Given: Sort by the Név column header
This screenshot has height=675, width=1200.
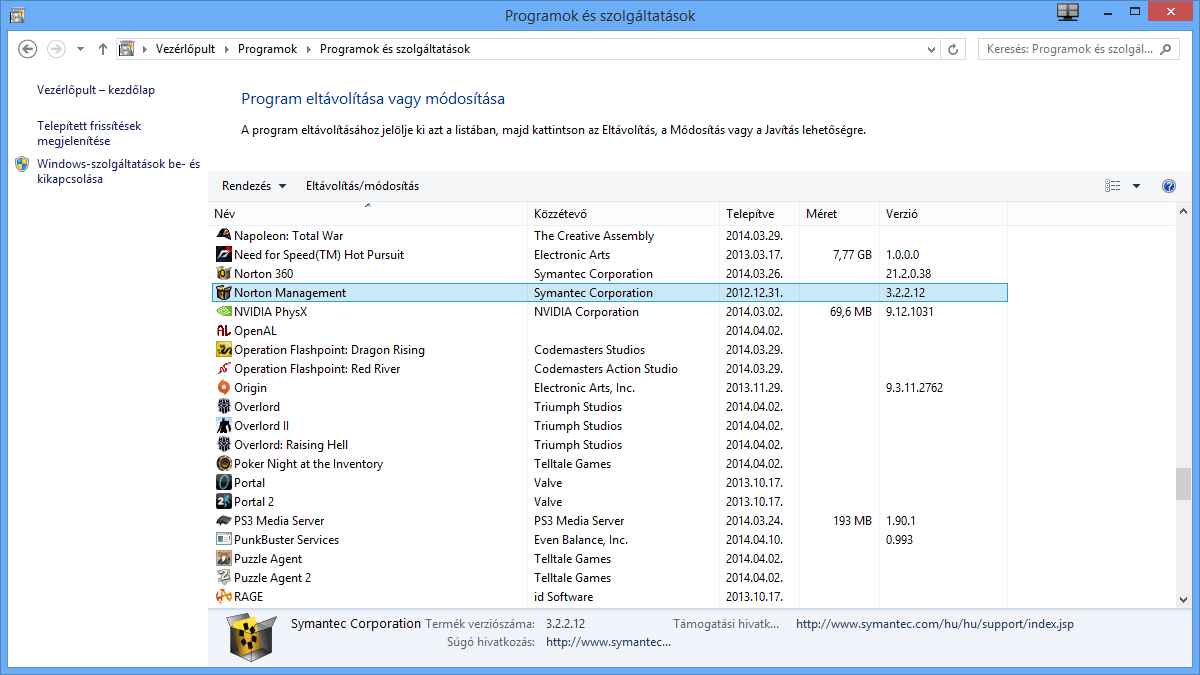Looking at the screenshot, I should pyautogui.click(x=369, y=214).
